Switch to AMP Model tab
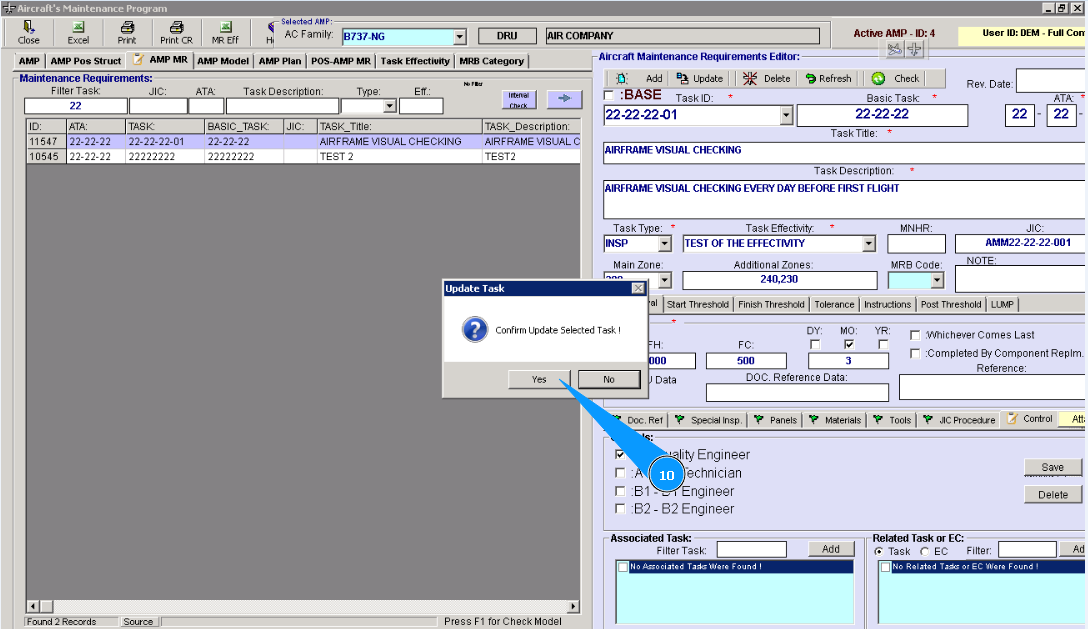 pos(223,61)
